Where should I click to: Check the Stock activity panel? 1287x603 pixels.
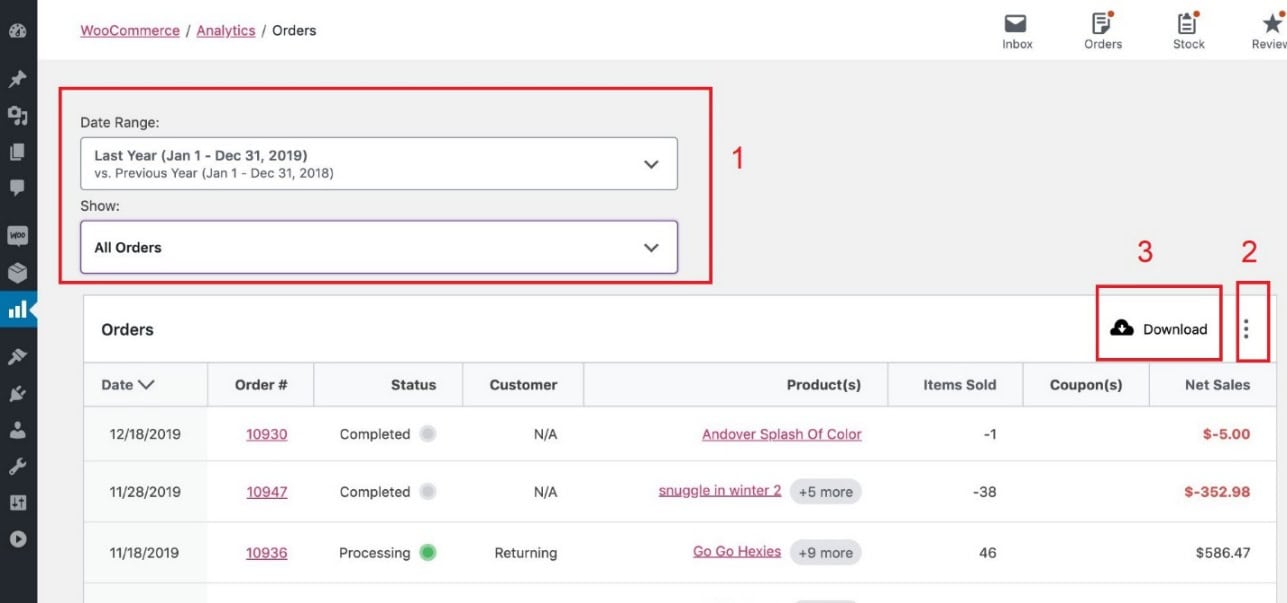click(x=1187, y=27)
